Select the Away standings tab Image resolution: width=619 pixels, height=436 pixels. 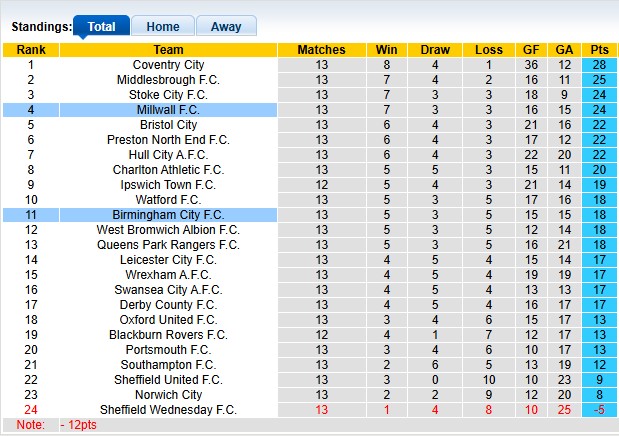[226, 27]
